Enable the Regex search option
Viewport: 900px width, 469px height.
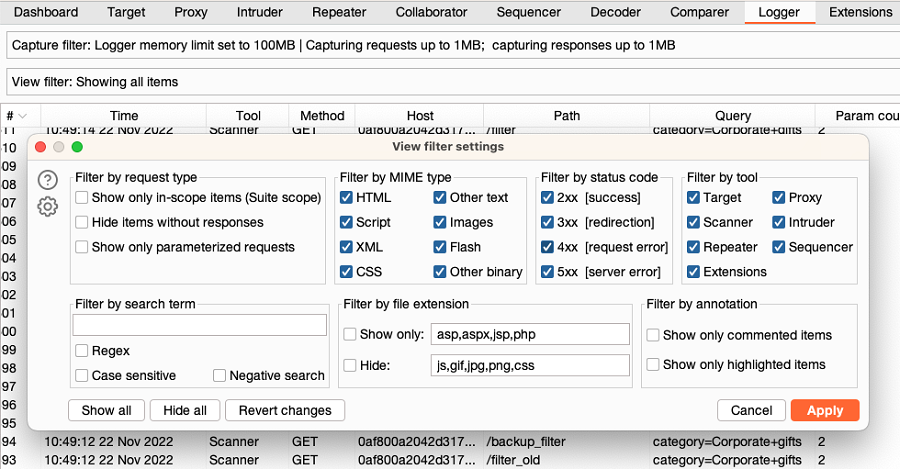82,351
